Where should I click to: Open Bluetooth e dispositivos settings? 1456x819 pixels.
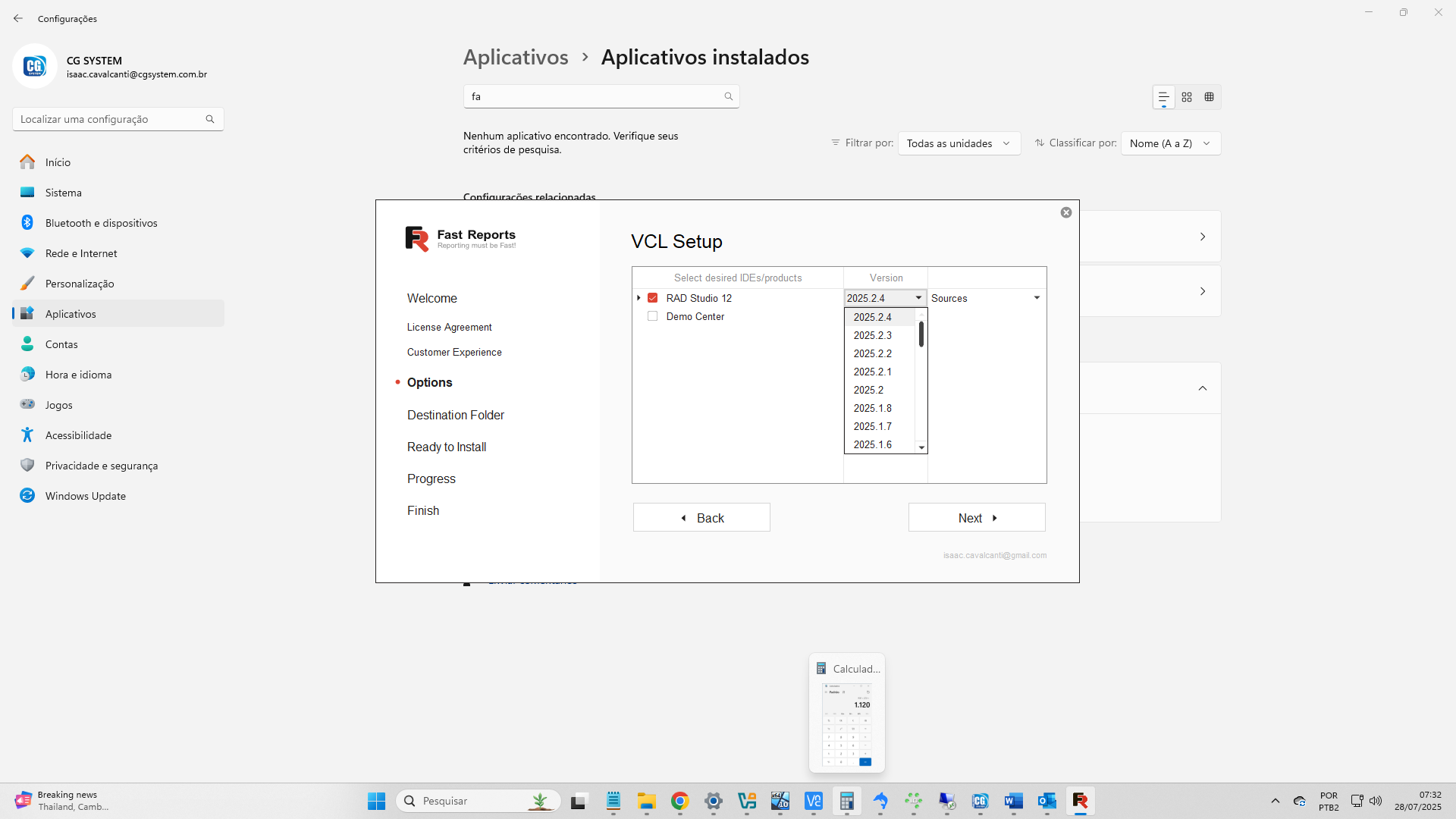(x=118, y=223)
